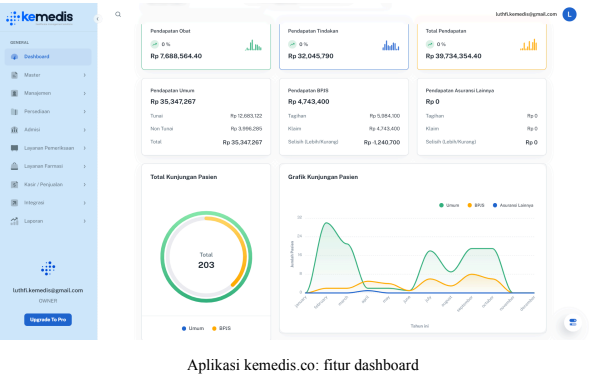Click the OWNER role label
Viewport: 589px width, 377px height.
tap(48, 301)
